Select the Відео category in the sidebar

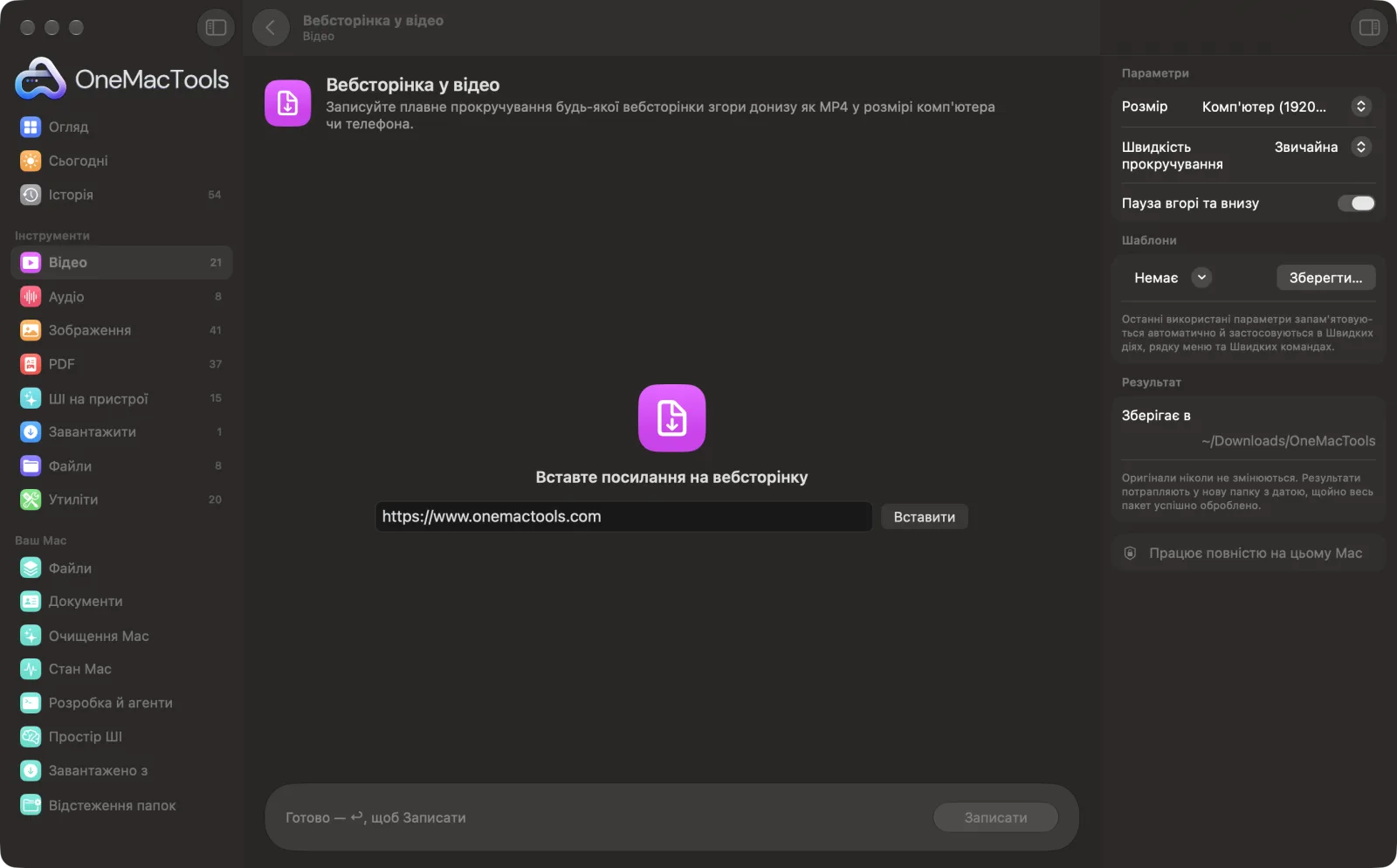point(121,263)
